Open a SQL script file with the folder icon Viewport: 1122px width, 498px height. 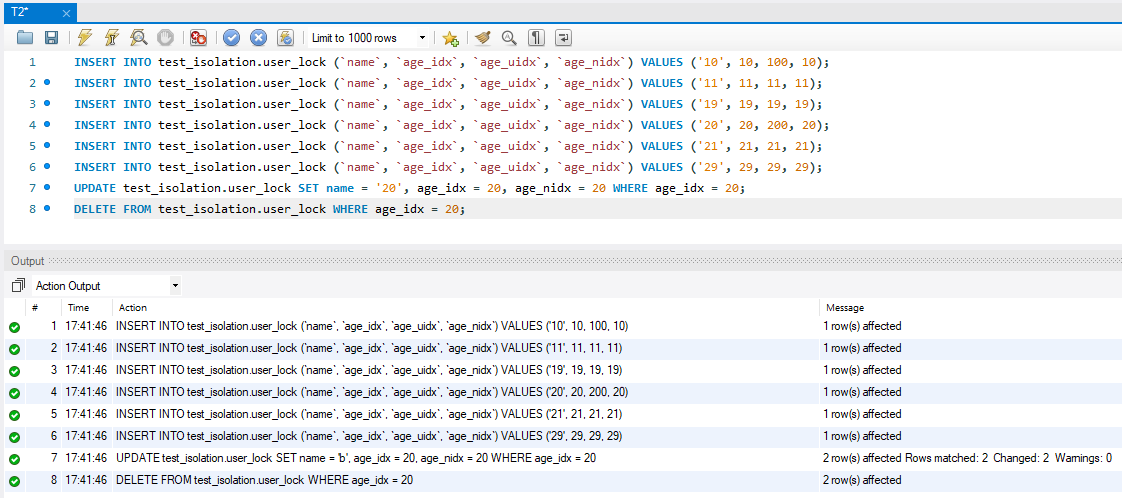point(25,38)
